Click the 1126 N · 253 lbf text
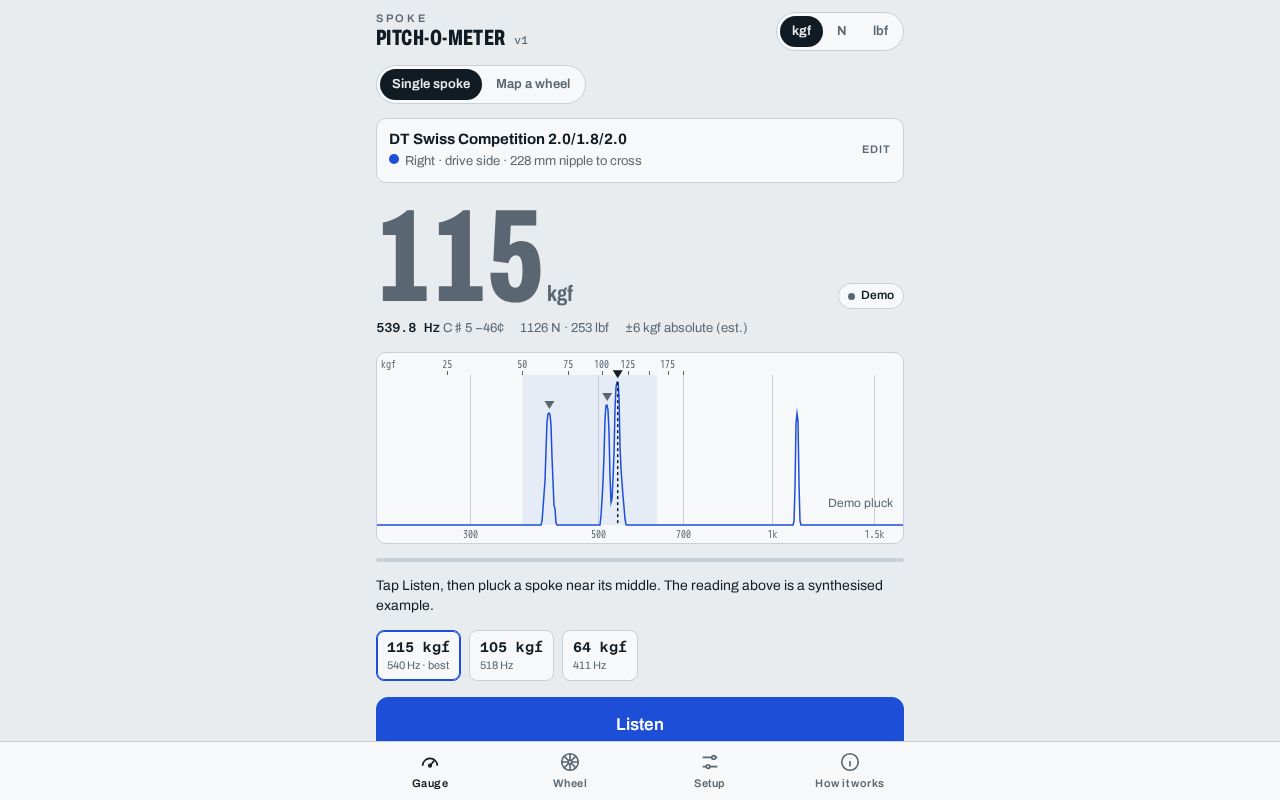Screen dimensions: 1280x800 [x=564, y=328]
